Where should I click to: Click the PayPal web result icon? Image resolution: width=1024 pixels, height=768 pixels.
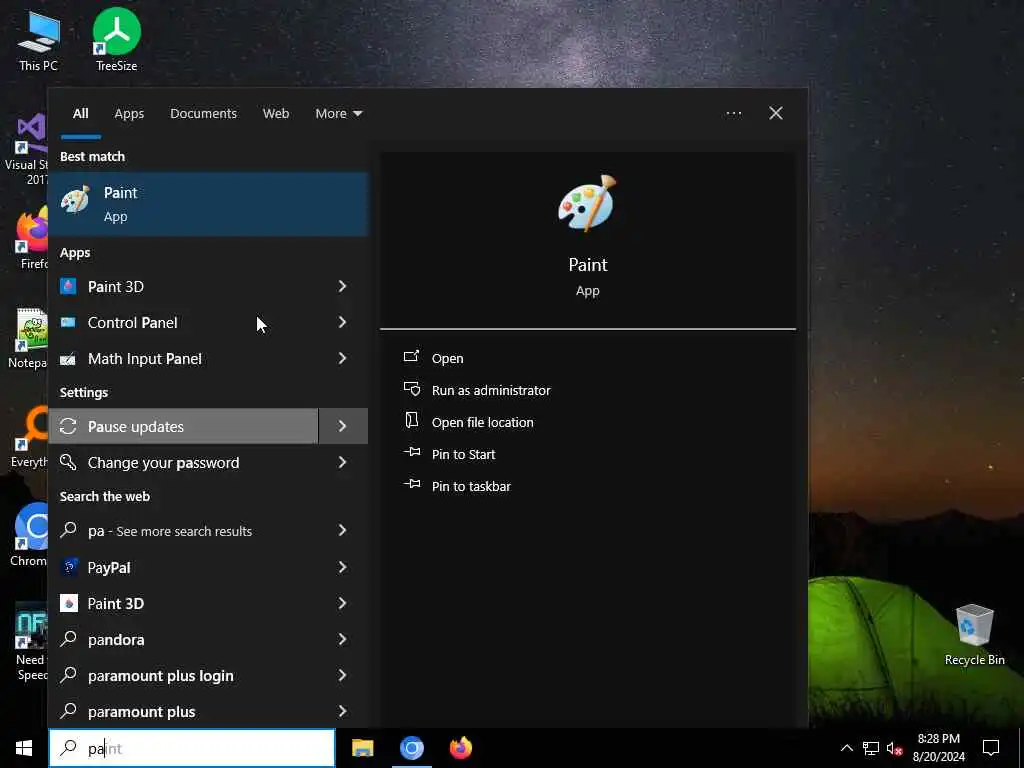pos(69,567)
